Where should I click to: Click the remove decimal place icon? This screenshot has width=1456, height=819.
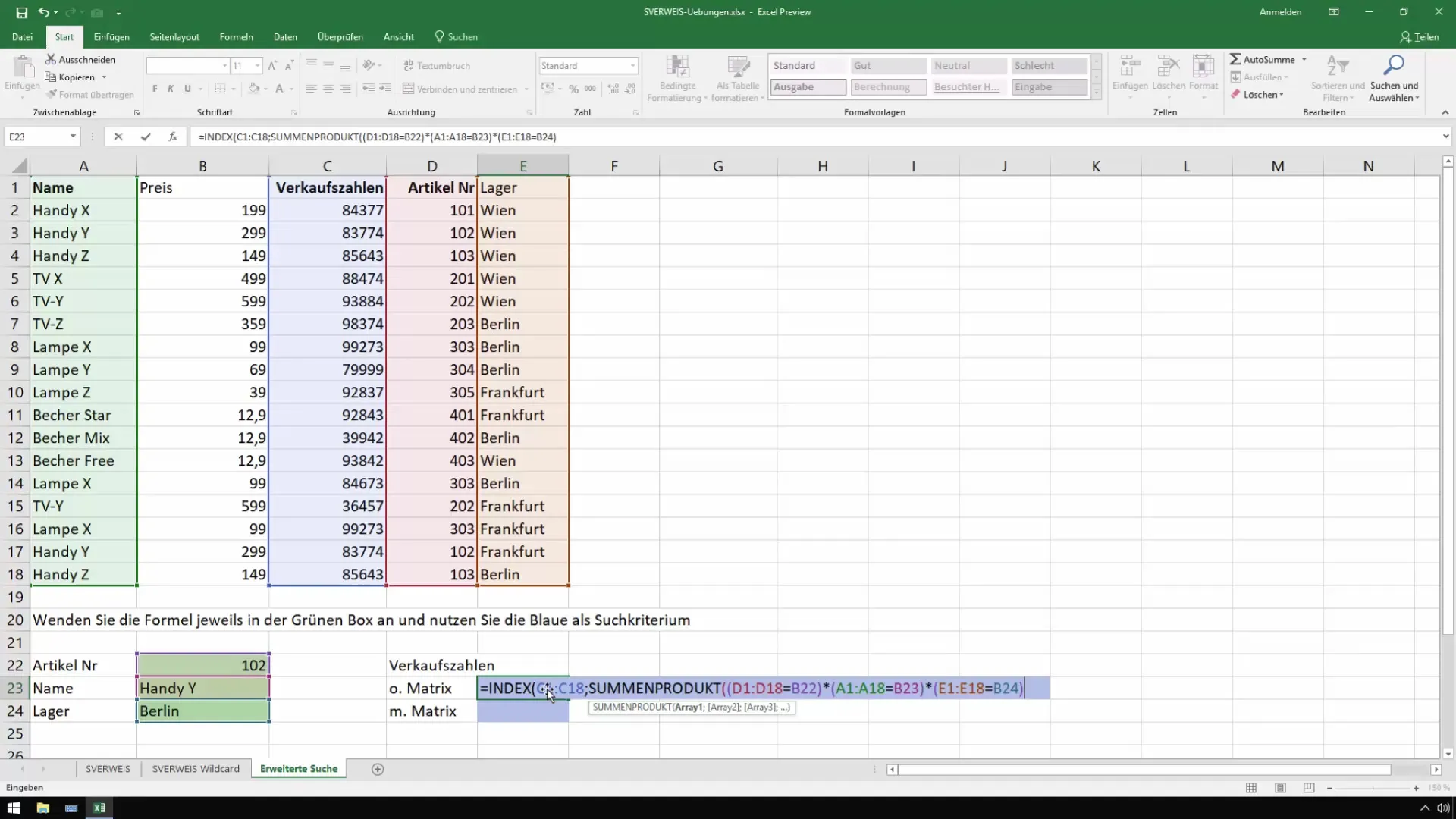(x=629, y=89)
